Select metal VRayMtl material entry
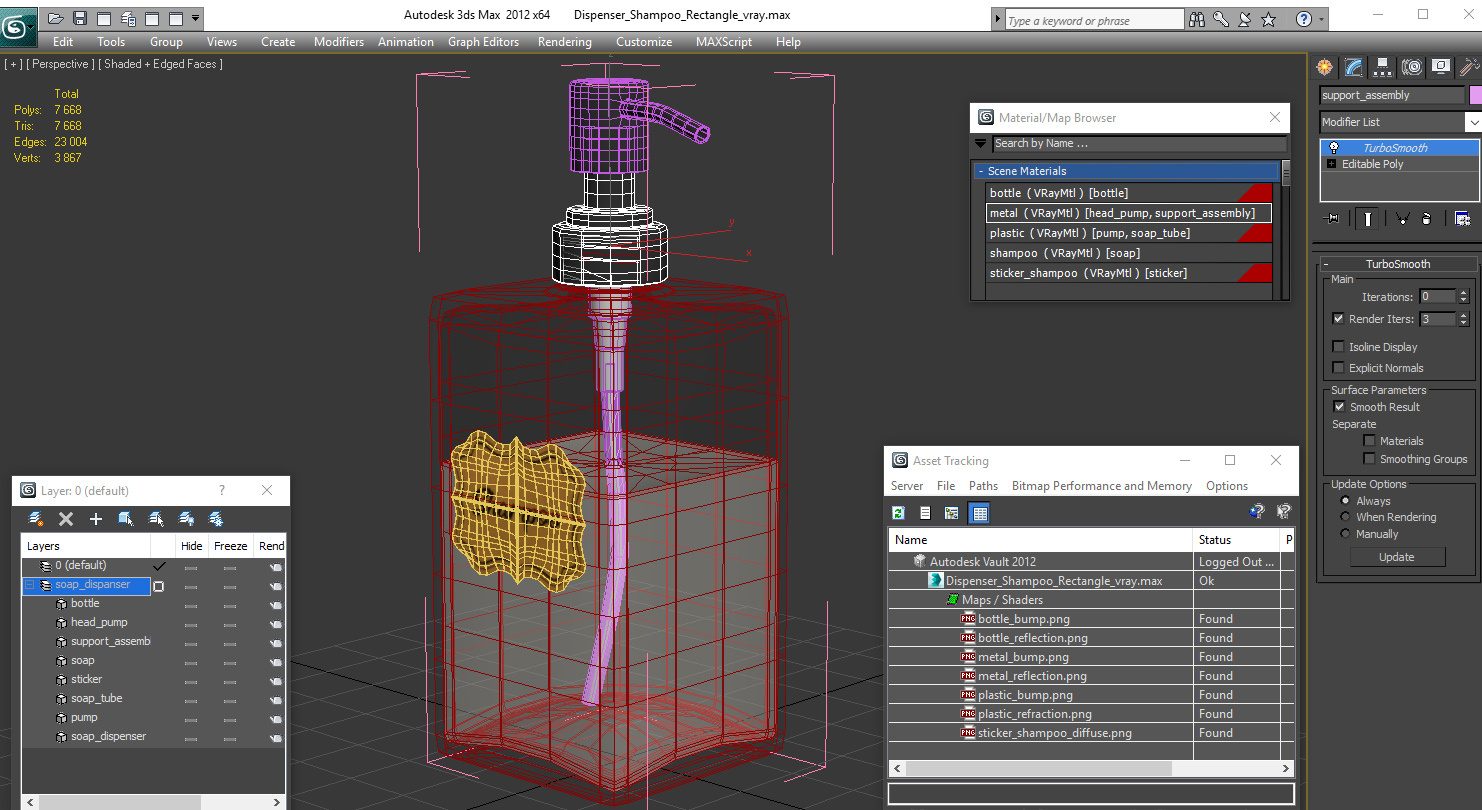 [1129, 213]
